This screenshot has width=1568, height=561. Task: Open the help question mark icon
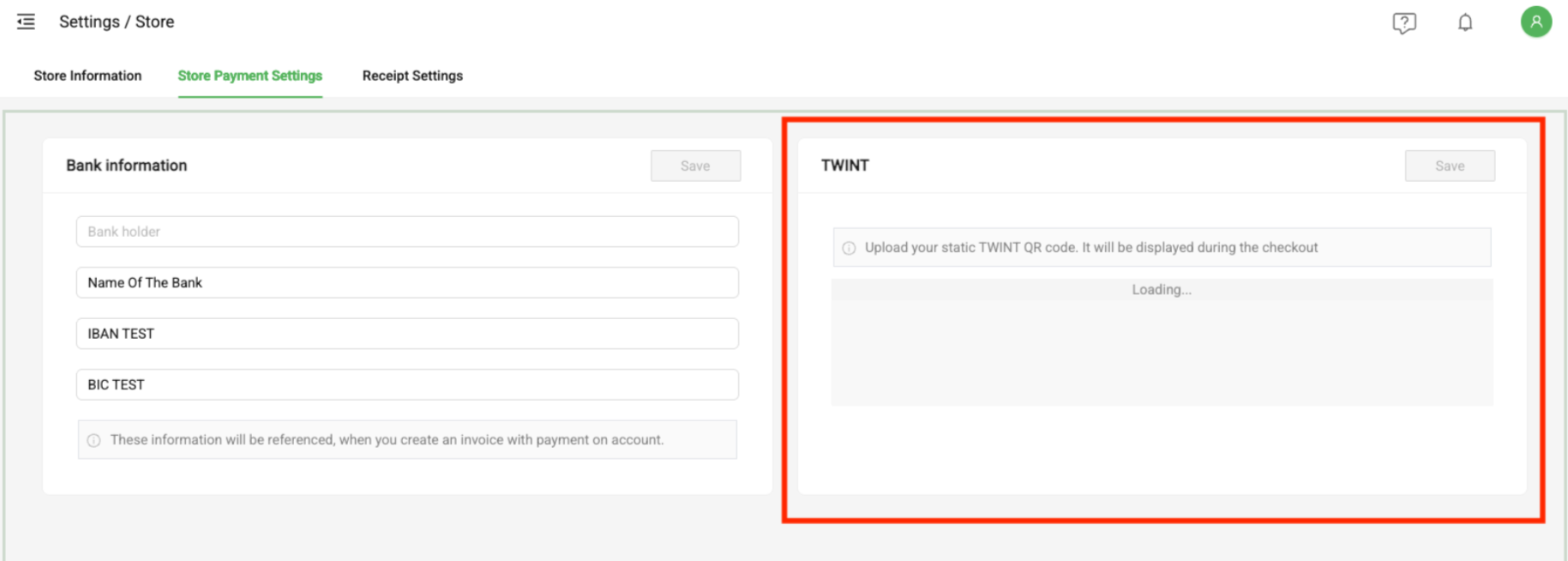pyautogui.click(x=1403, y=23)
